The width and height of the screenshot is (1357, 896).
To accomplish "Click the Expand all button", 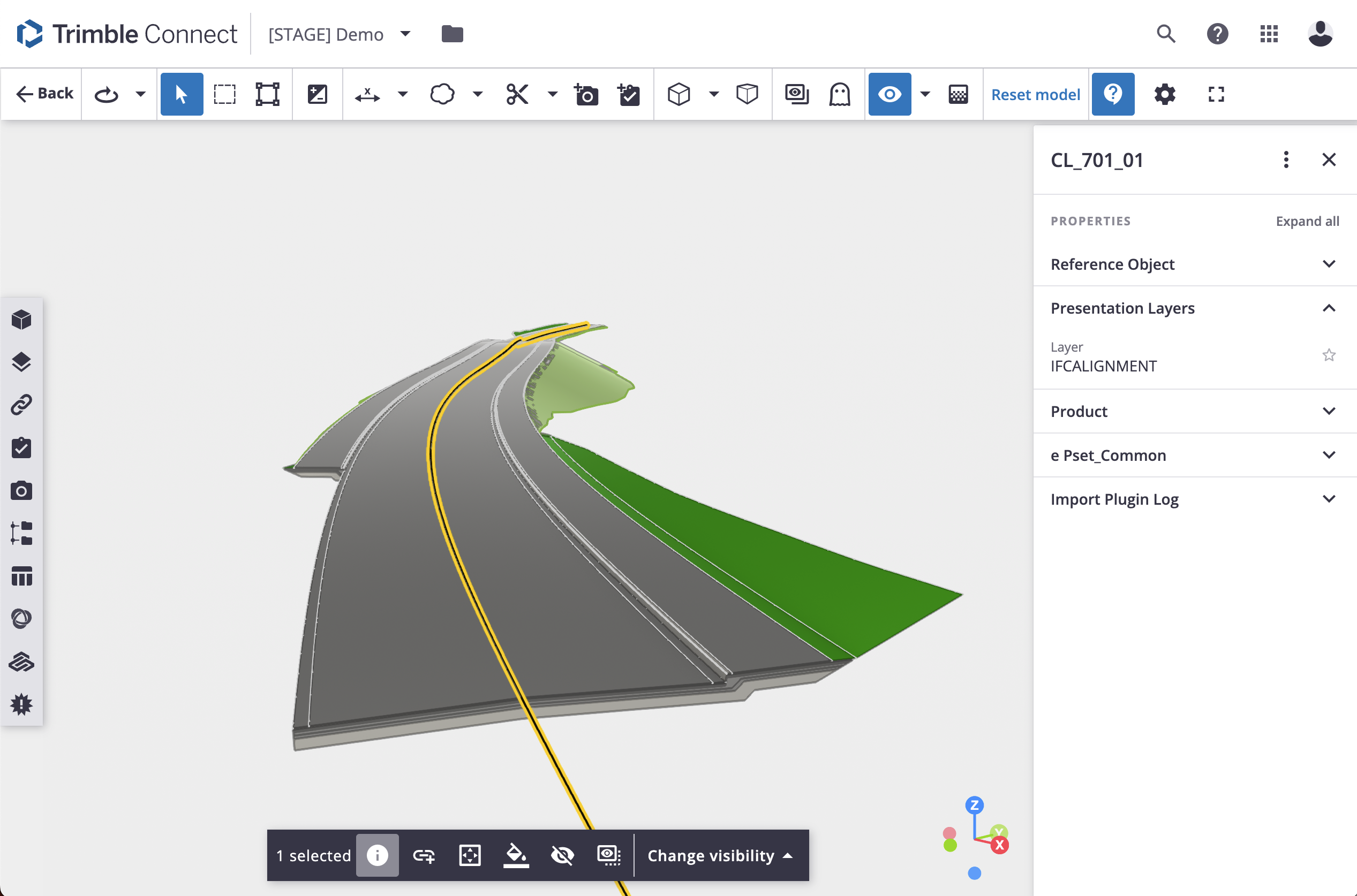I will (1307, 221).
